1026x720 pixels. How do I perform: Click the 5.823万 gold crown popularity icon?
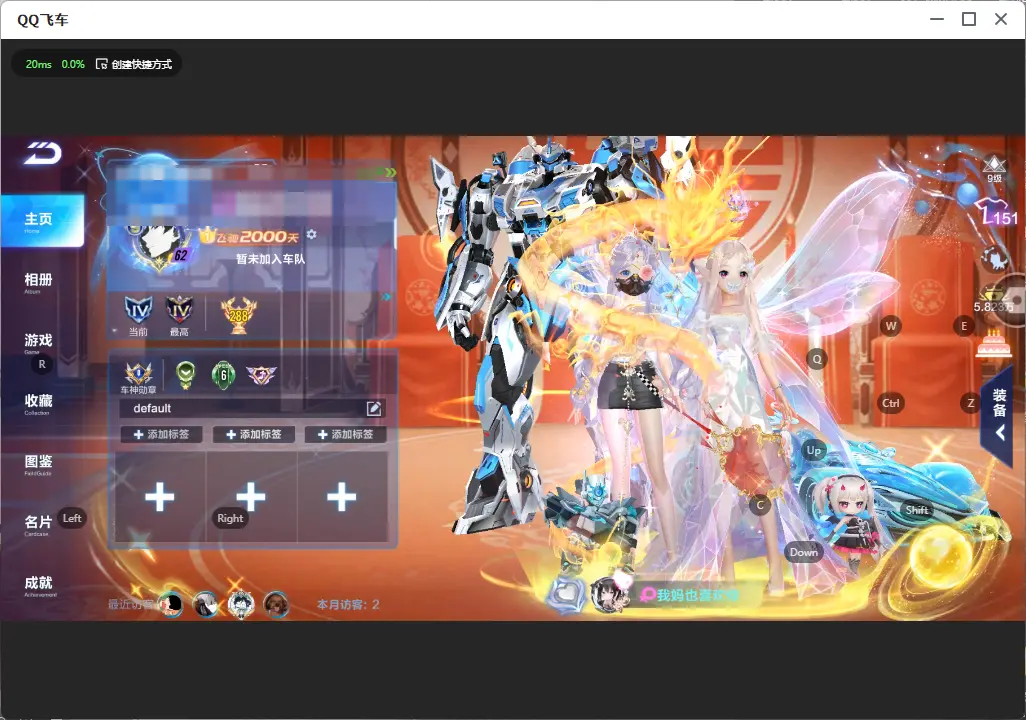click(994, 300)
